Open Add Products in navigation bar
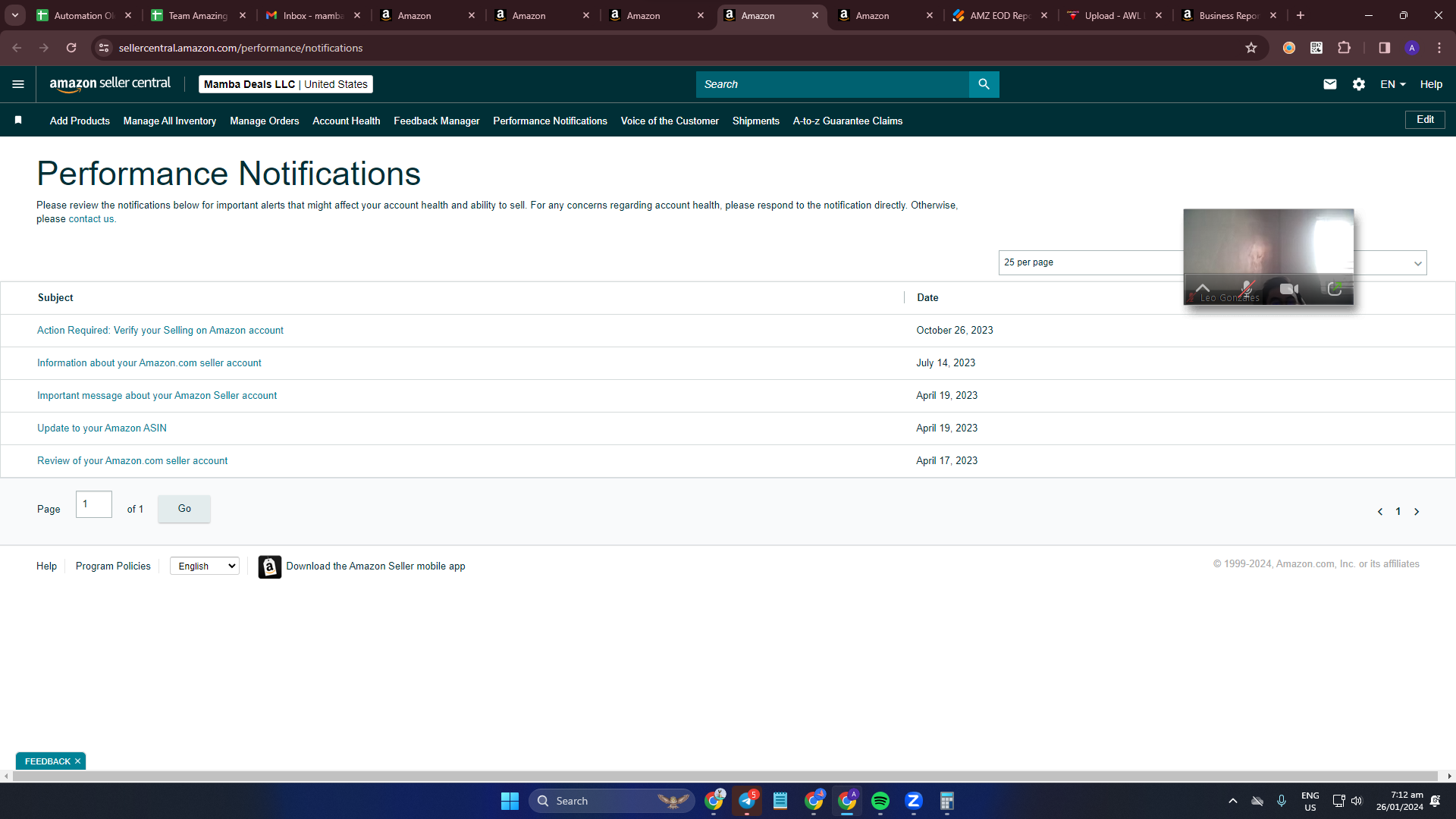The width and height of the screenshot is (1456, 819). click(x=80, y=121)
